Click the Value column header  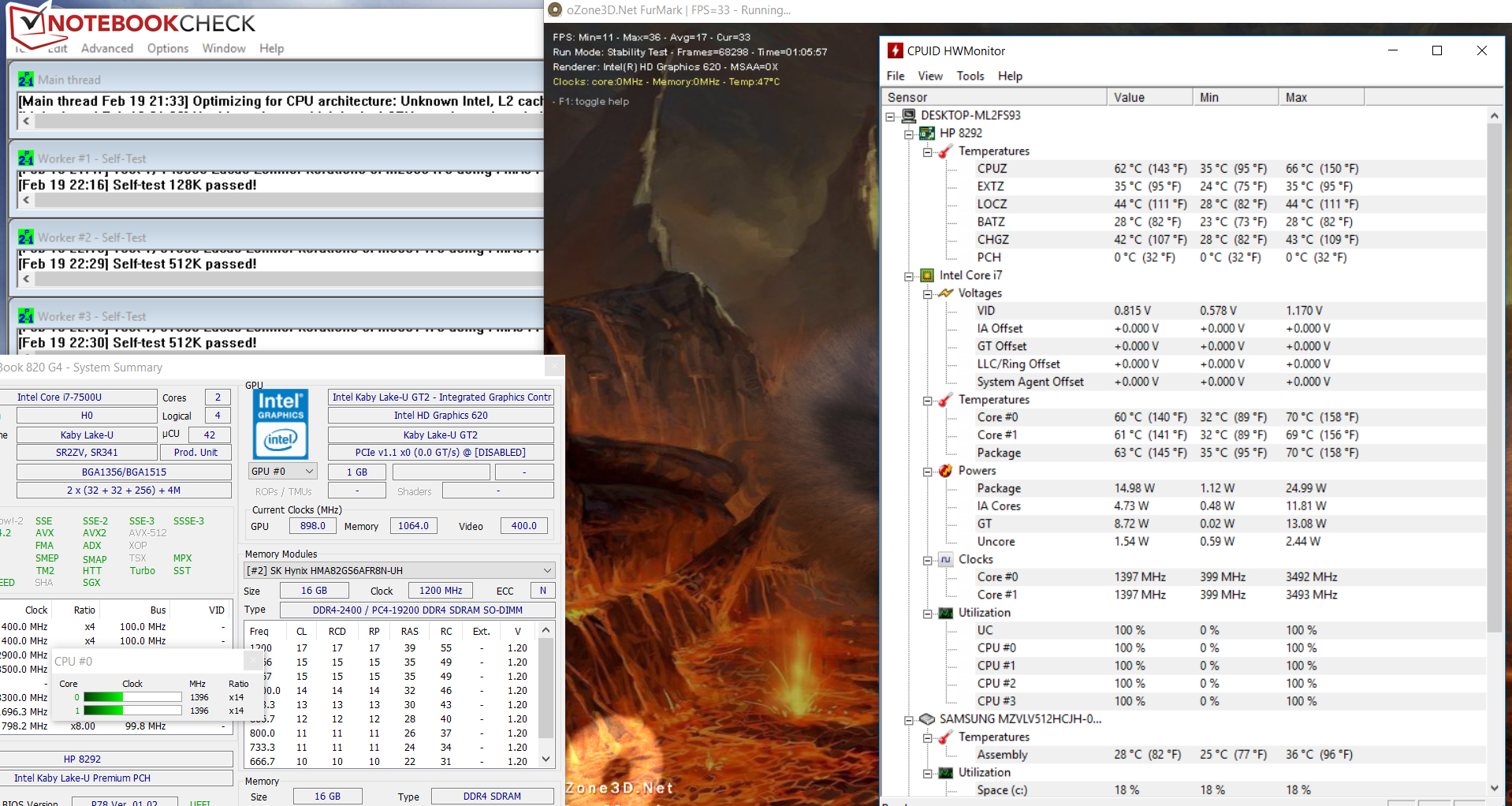[1150, 97]
